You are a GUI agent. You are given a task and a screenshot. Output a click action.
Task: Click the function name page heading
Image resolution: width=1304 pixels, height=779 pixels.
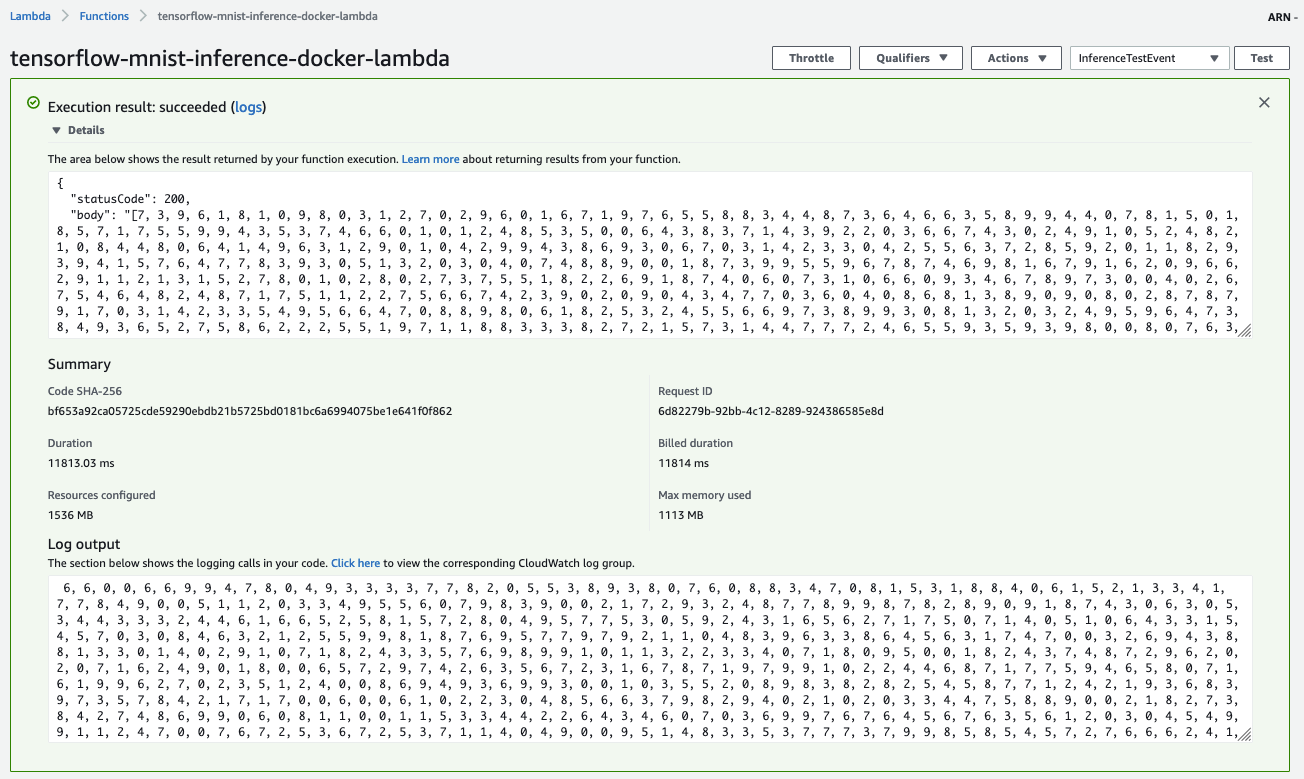click(x=230, y=58)
